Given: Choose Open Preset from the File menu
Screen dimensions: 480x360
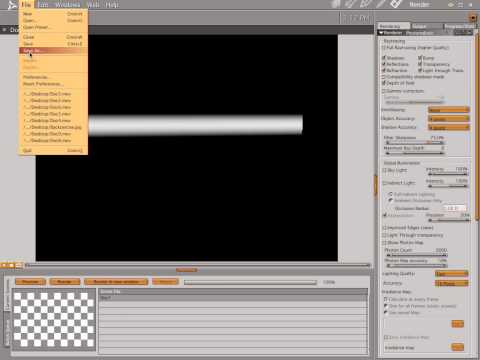Looking at the screenshot, I should pos(53,27).
